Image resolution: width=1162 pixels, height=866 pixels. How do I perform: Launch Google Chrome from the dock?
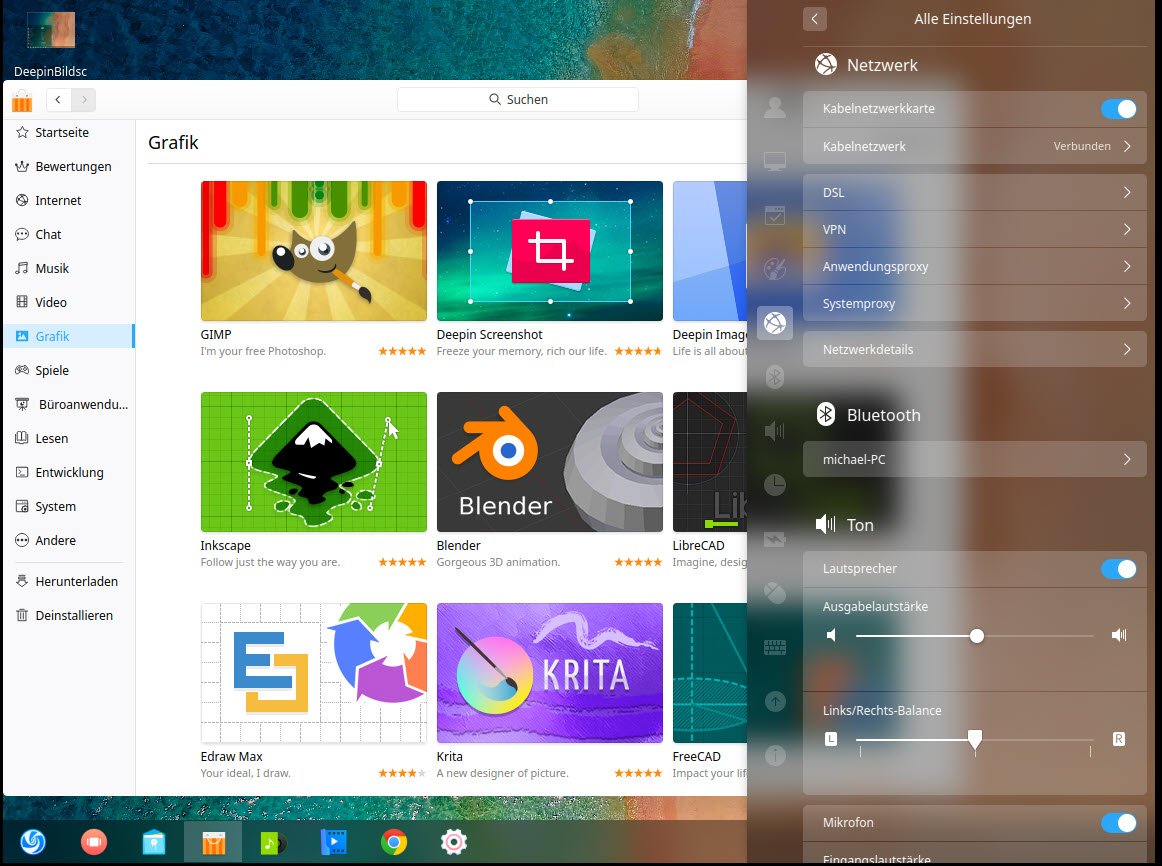pyautogui.click(x=394, y=842)
